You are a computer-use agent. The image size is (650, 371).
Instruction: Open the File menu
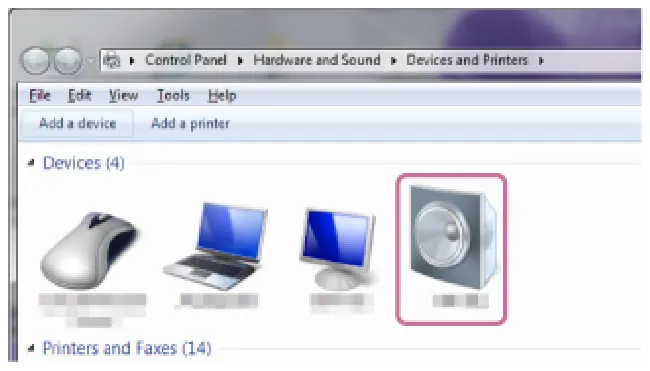click(x=40, y=95)
